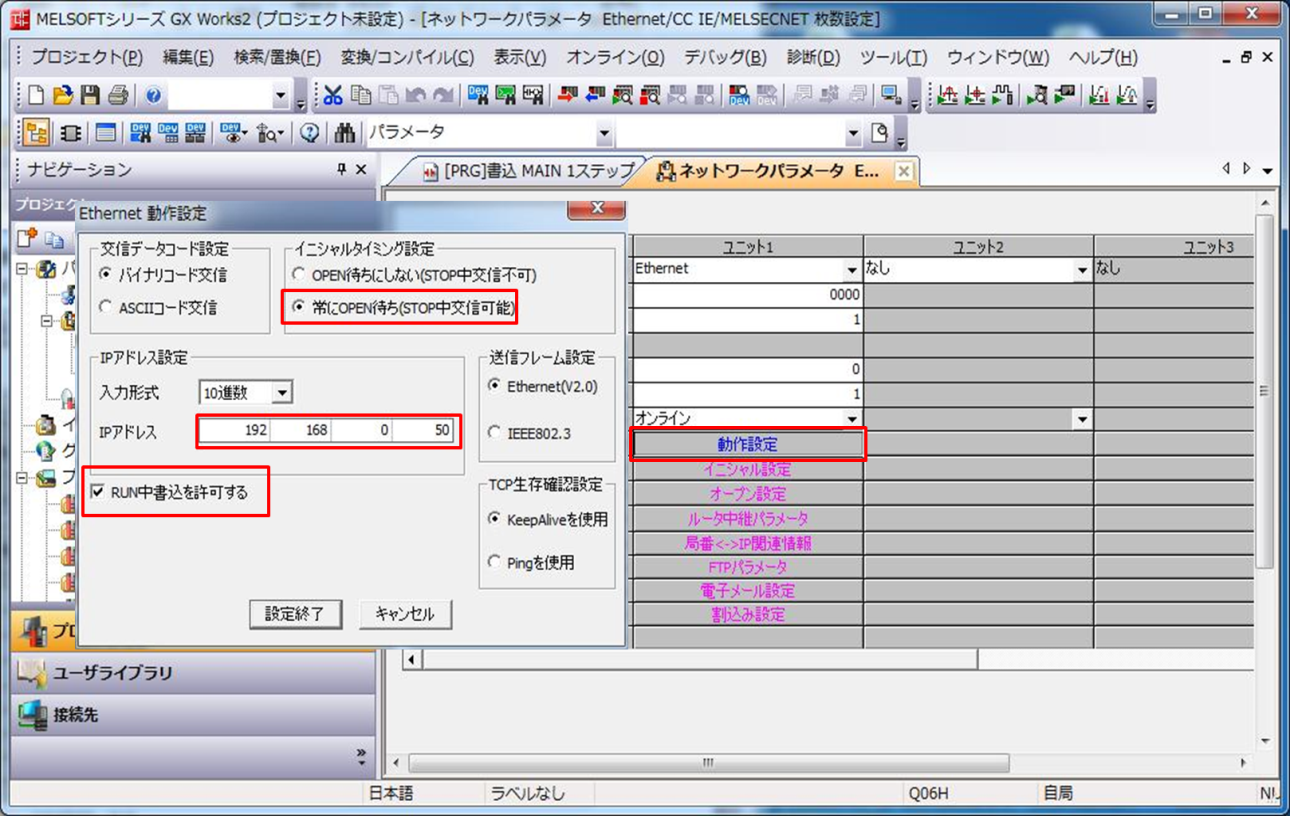Click the first IP address octet field 192
Viewport: 1290px width, 816px height.
pyautogui.click(x=235, y=431)
